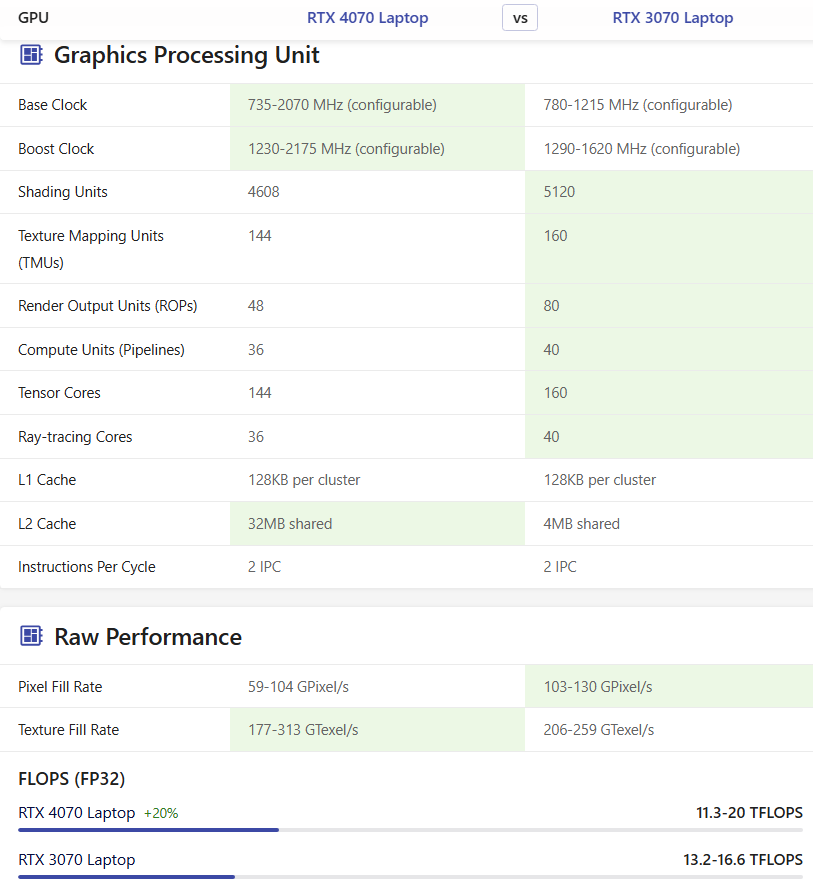Click the value 1230-2175 MHz (configurable)
Screen dimensions: 813x882
click(x=346, y=149)
